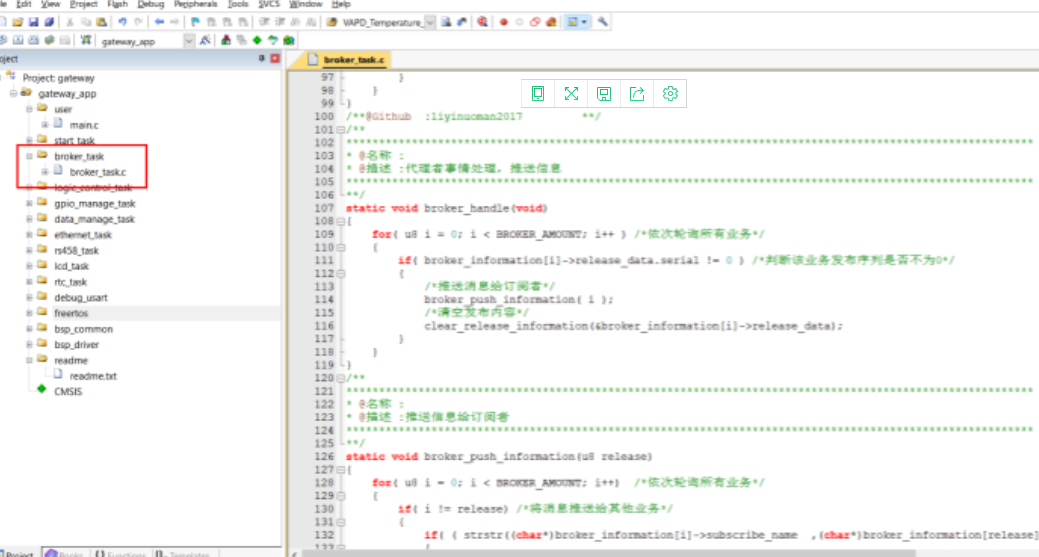Screen dimensions: 1039x557
Task: Open the Peripherals menu
Action: click(195, 4)
